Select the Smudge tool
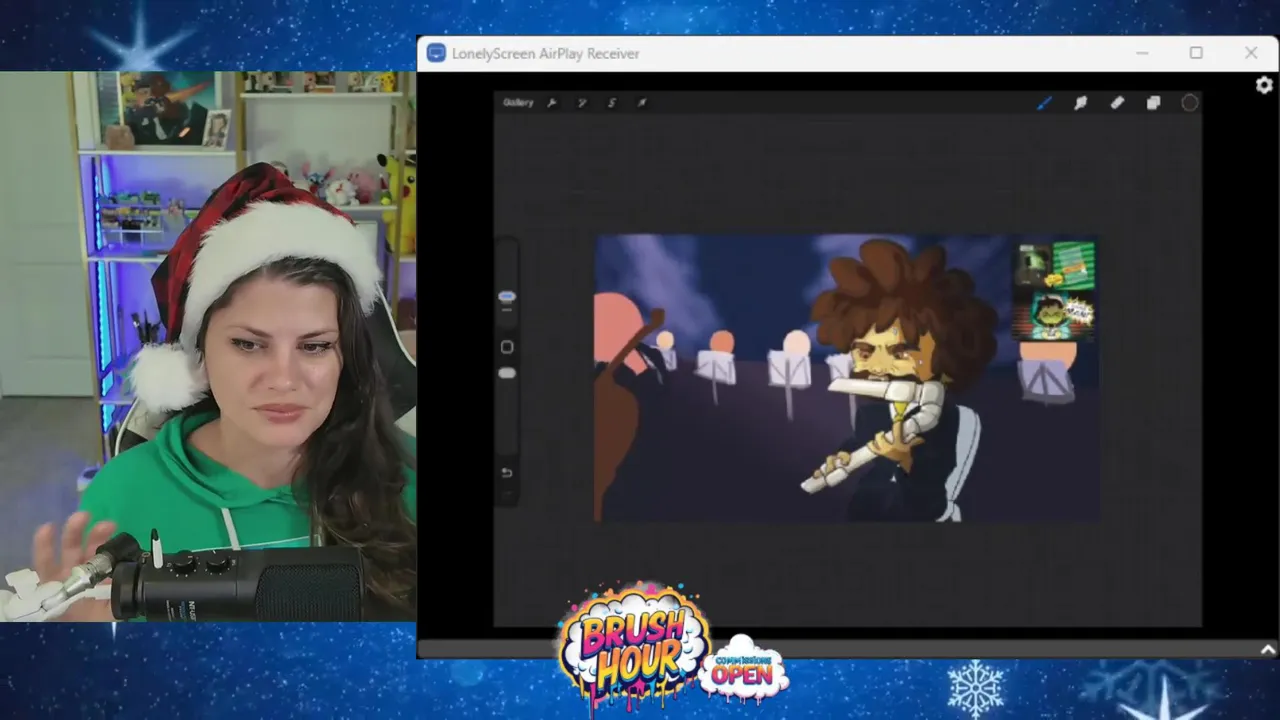 pos(1081,102)
